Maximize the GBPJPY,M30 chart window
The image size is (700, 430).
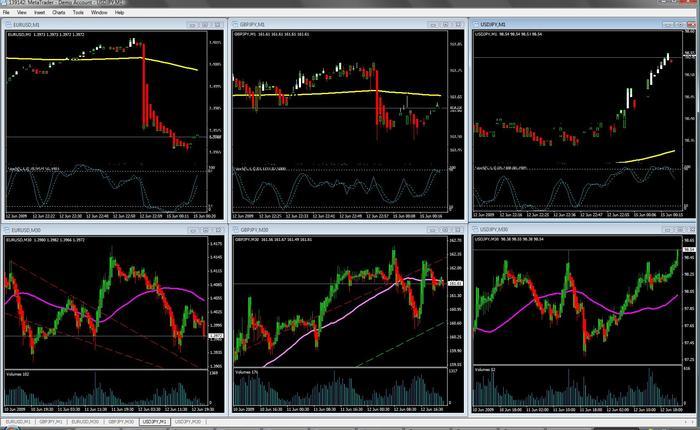[445, 230]
